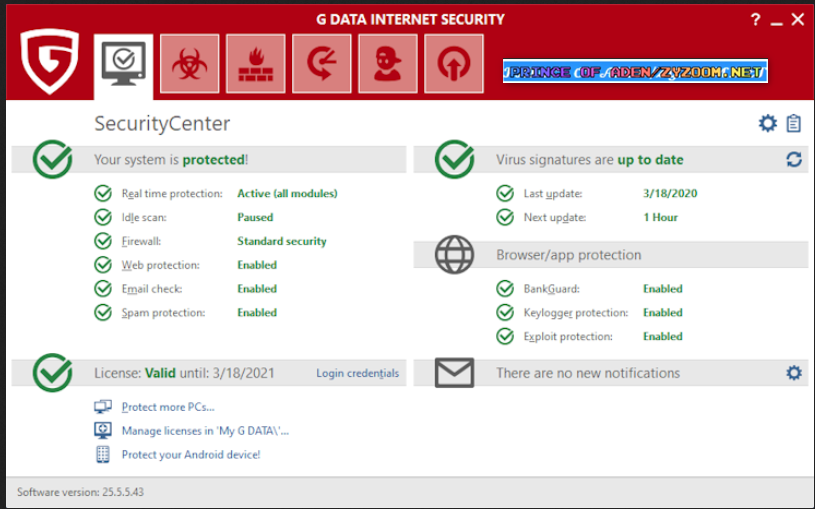Click the Web protection label
Viewport: 815px width, 509px height.
(161, 265)
